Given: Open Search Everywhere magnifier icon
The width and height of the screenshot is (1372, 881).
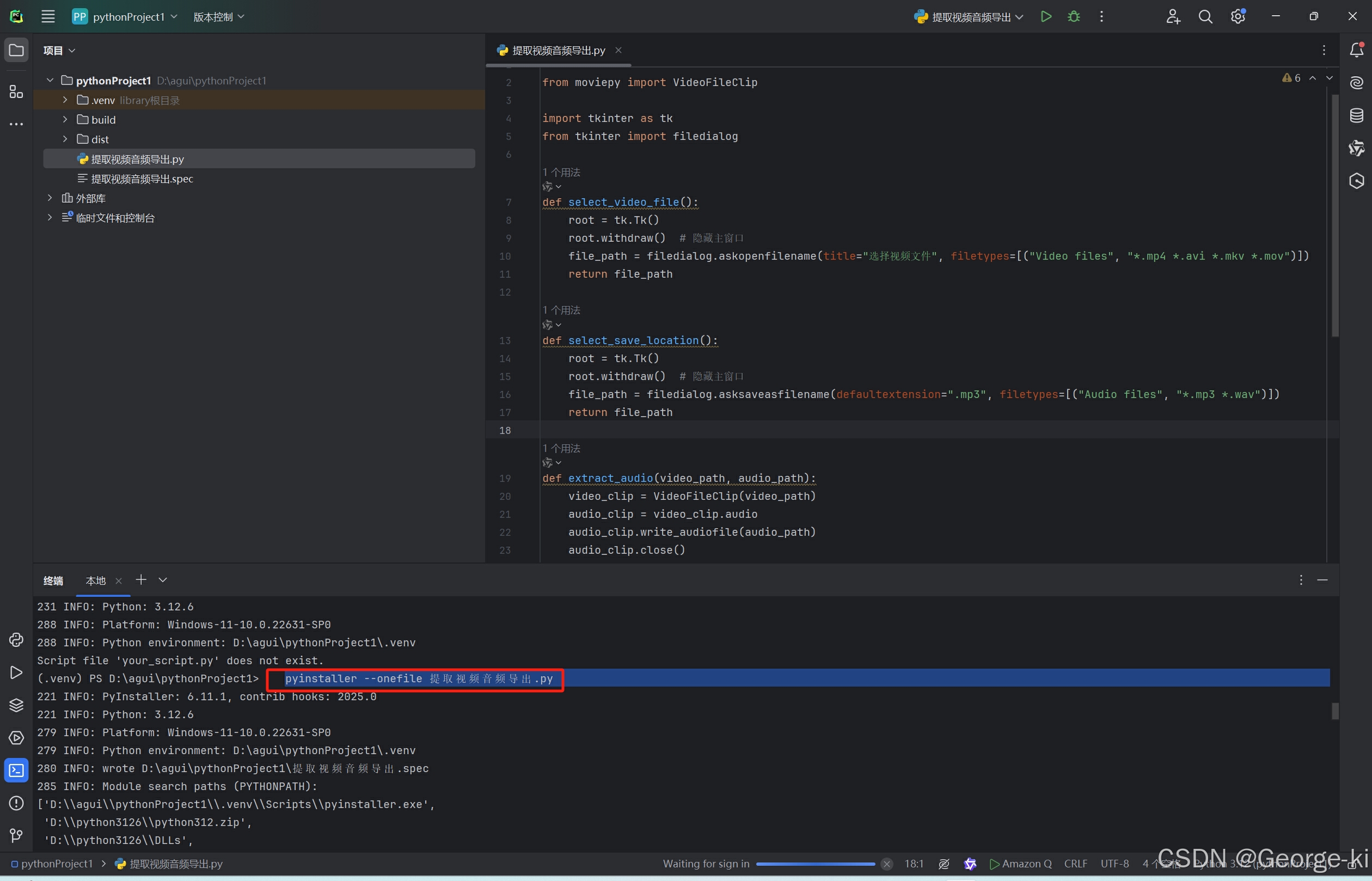Looking at the screenshot, I should pyautogui.click(x=1205, y=16).
